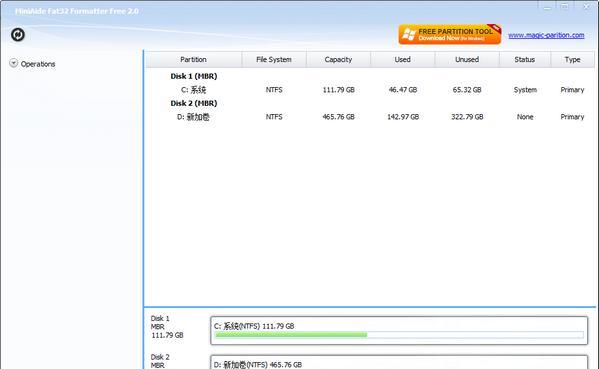599x369 pixels.
Task: Click the Used column header
Action: pos(403,60)
